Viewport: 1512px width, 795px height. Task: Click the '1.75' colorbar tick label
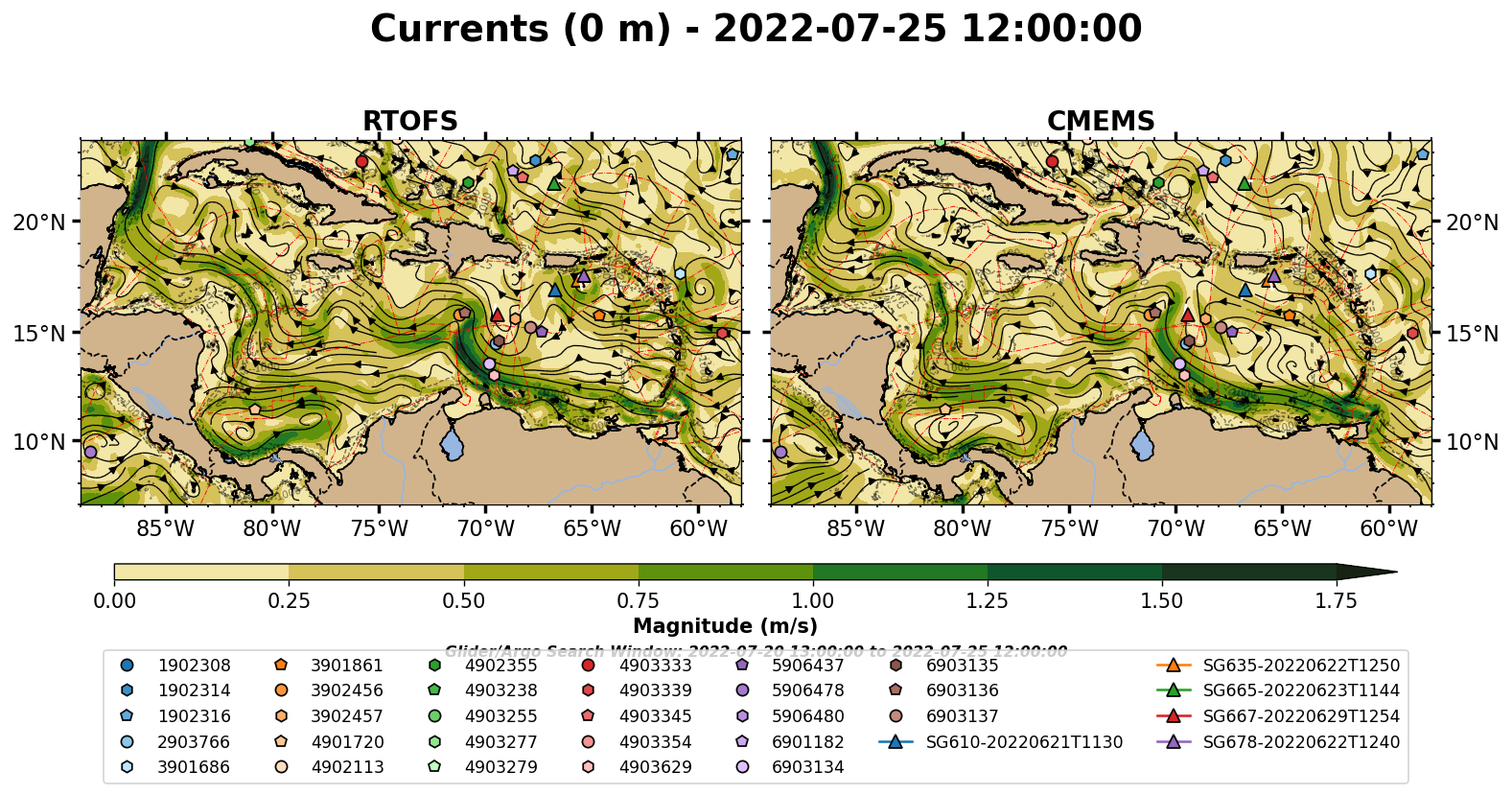click(1337, 601)
